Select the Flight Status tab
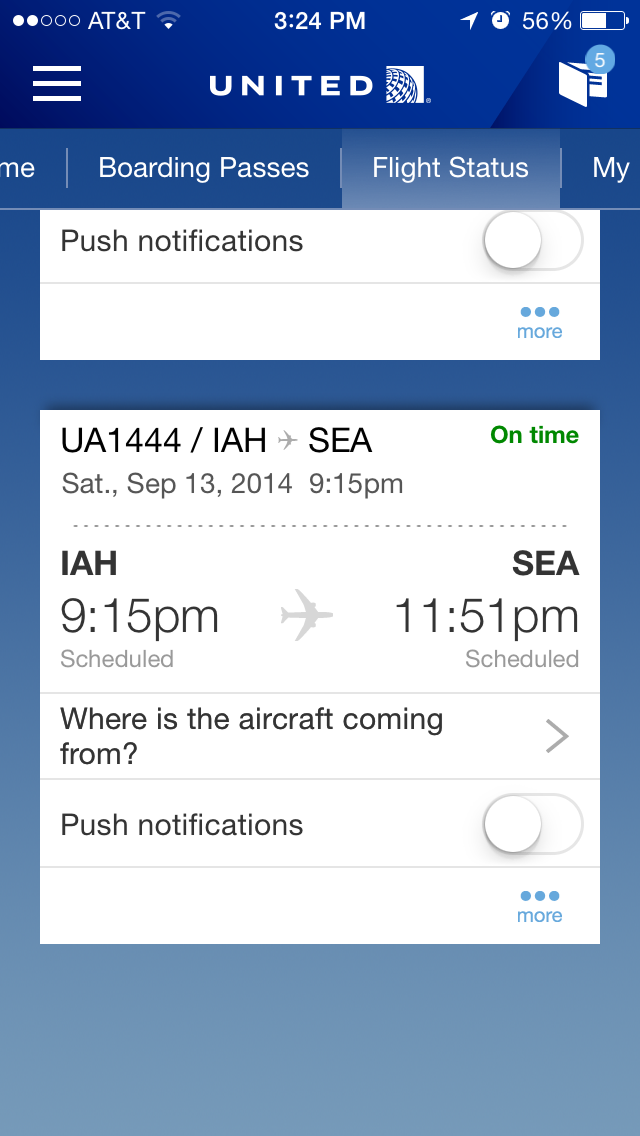Screen dimensions: 640x1136 coord(450,168)
